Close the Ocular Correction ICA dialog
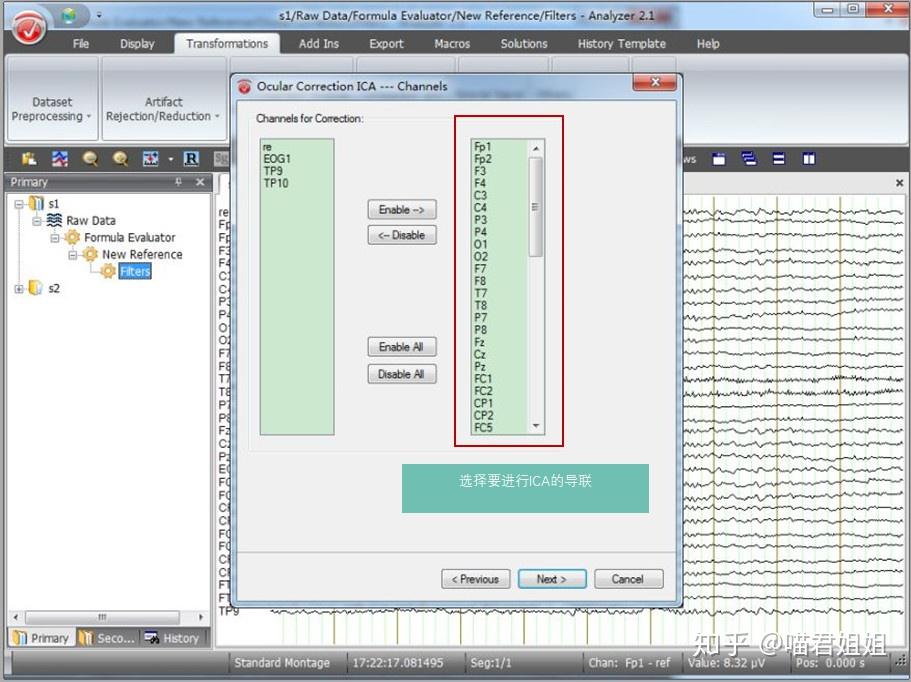The image size is (911, 682). (x=655, y=82)
